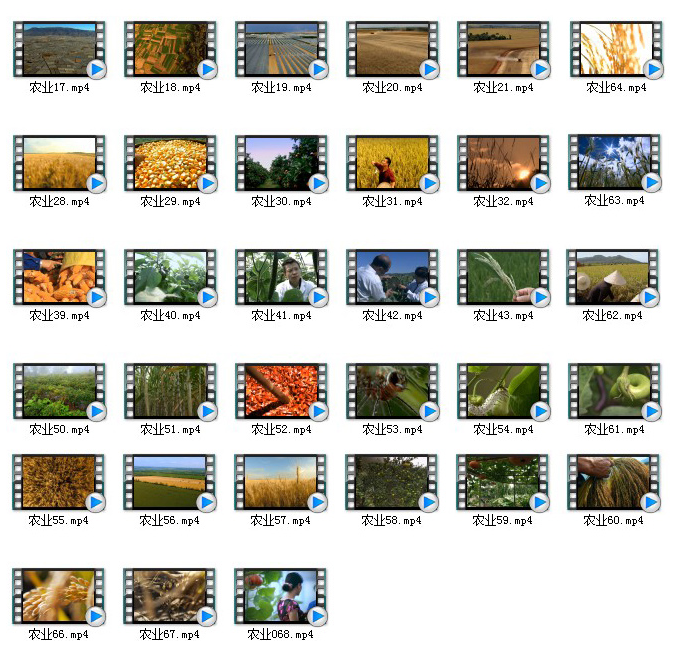Pick the 农业30.mp4 orchard video icon

pyautogui.click(x=281, y=163)
